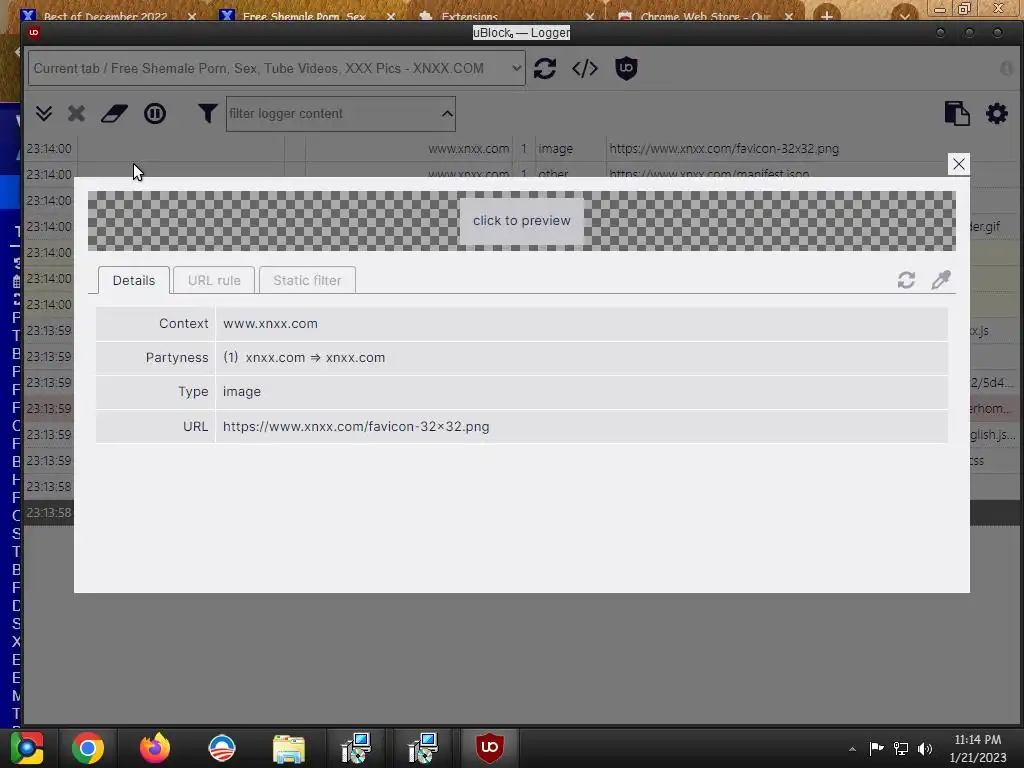Toggle the logger filter funnel icon
The height and width of the screenshot is (768, 1024).
207,114
